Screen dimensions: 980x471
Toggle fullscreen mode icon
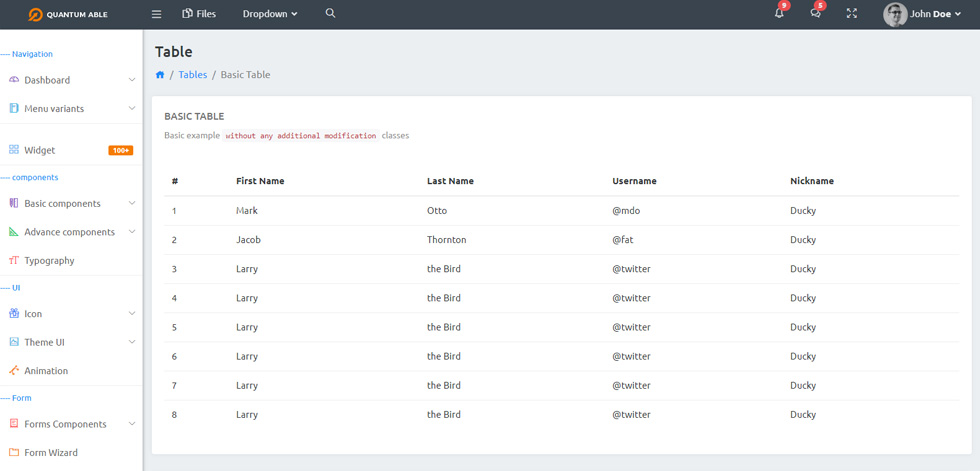click(x=851, y=13)
